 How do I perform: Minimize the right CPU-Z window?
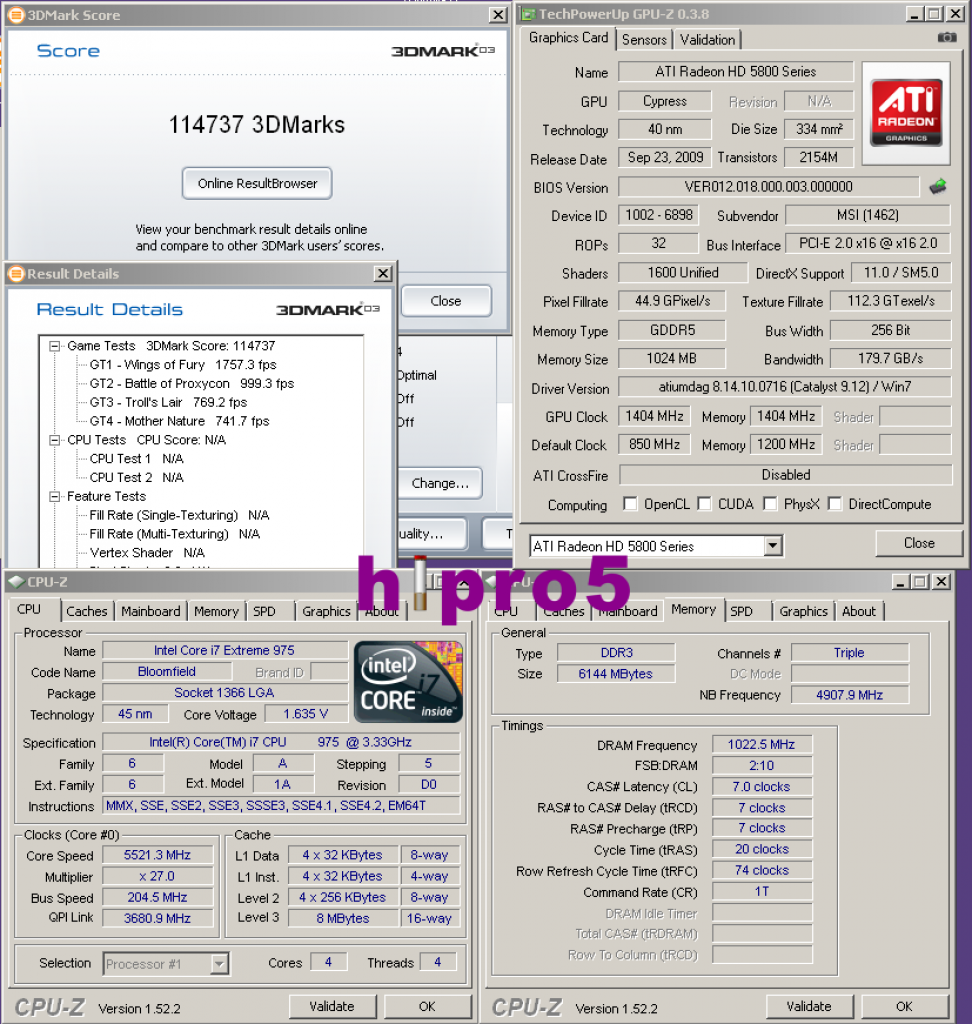tap(901, 581)
